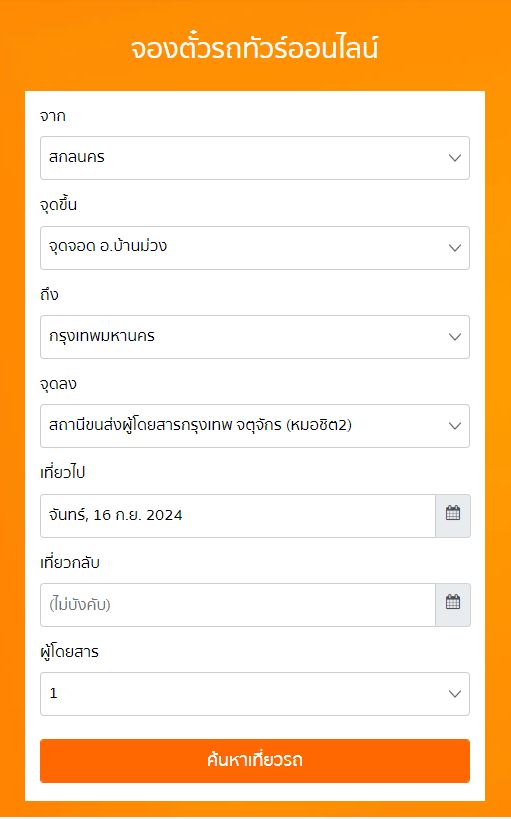Viewport: 511px width, 819px height.
Task: Click chevron arrow on หมอชิต2 drop-off dropdown
Action: [x=455, y=426]
